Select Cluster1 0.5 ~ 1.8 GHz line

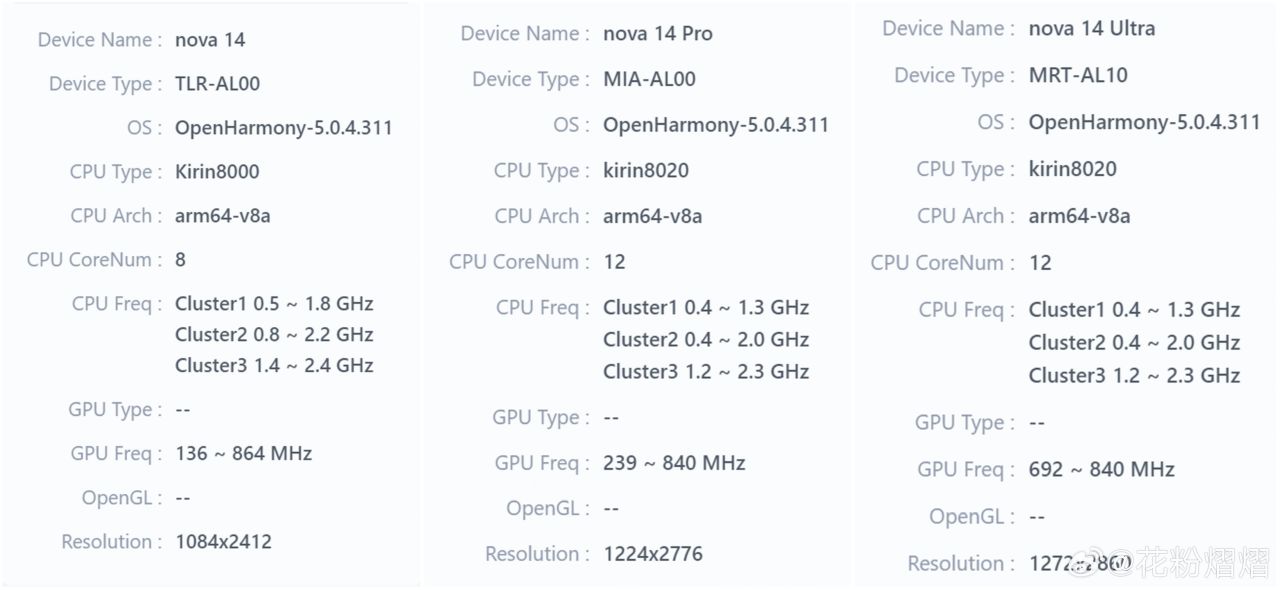(x=274, y=304)
